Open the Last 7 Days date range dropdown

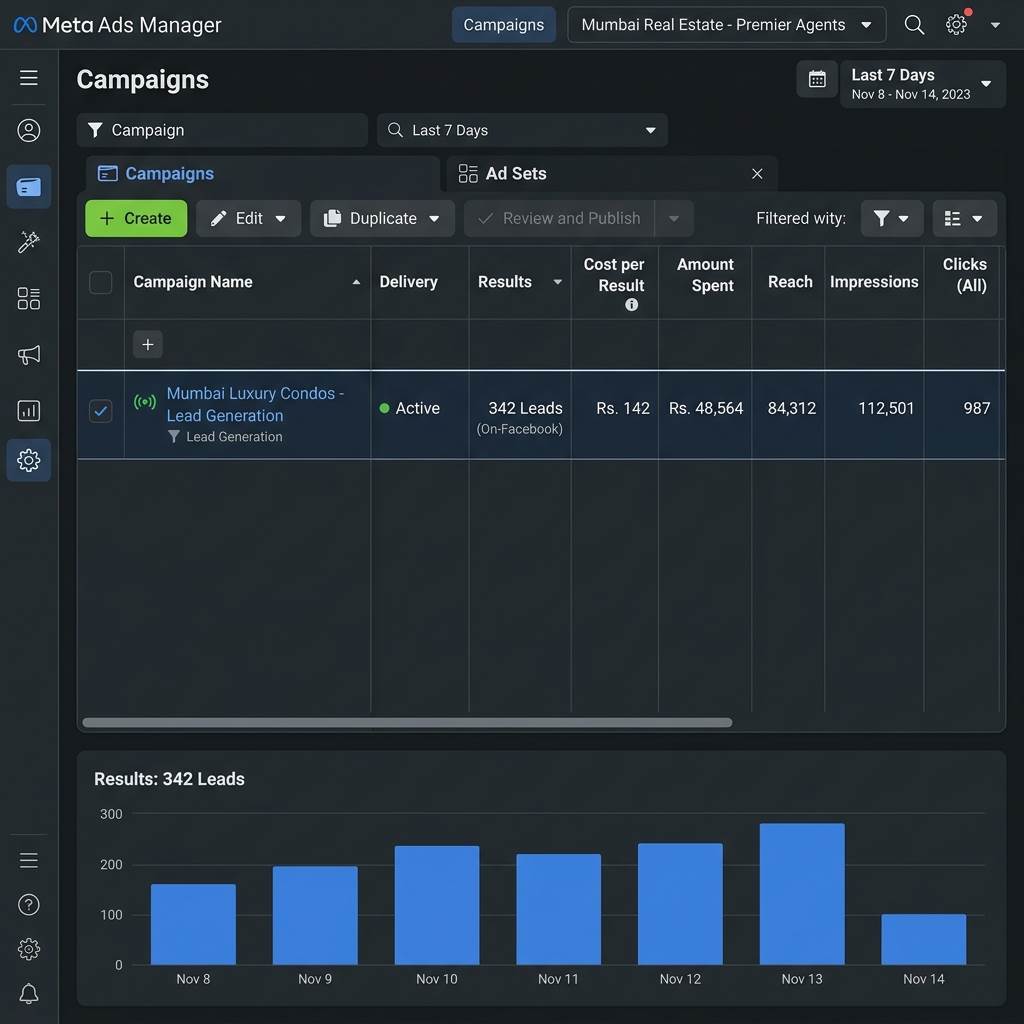(x=922, y=84)
